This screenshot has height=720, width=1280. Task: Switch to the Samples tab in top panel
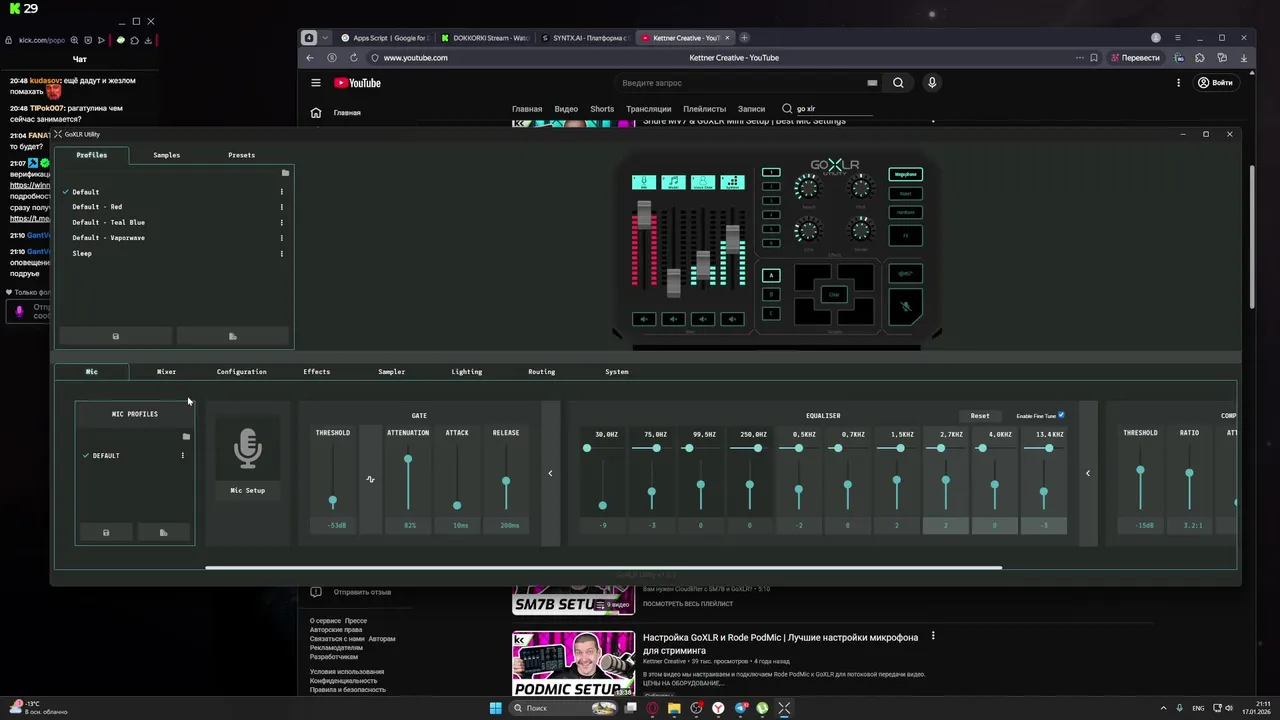pyautogui.click(x=166, y=155)
